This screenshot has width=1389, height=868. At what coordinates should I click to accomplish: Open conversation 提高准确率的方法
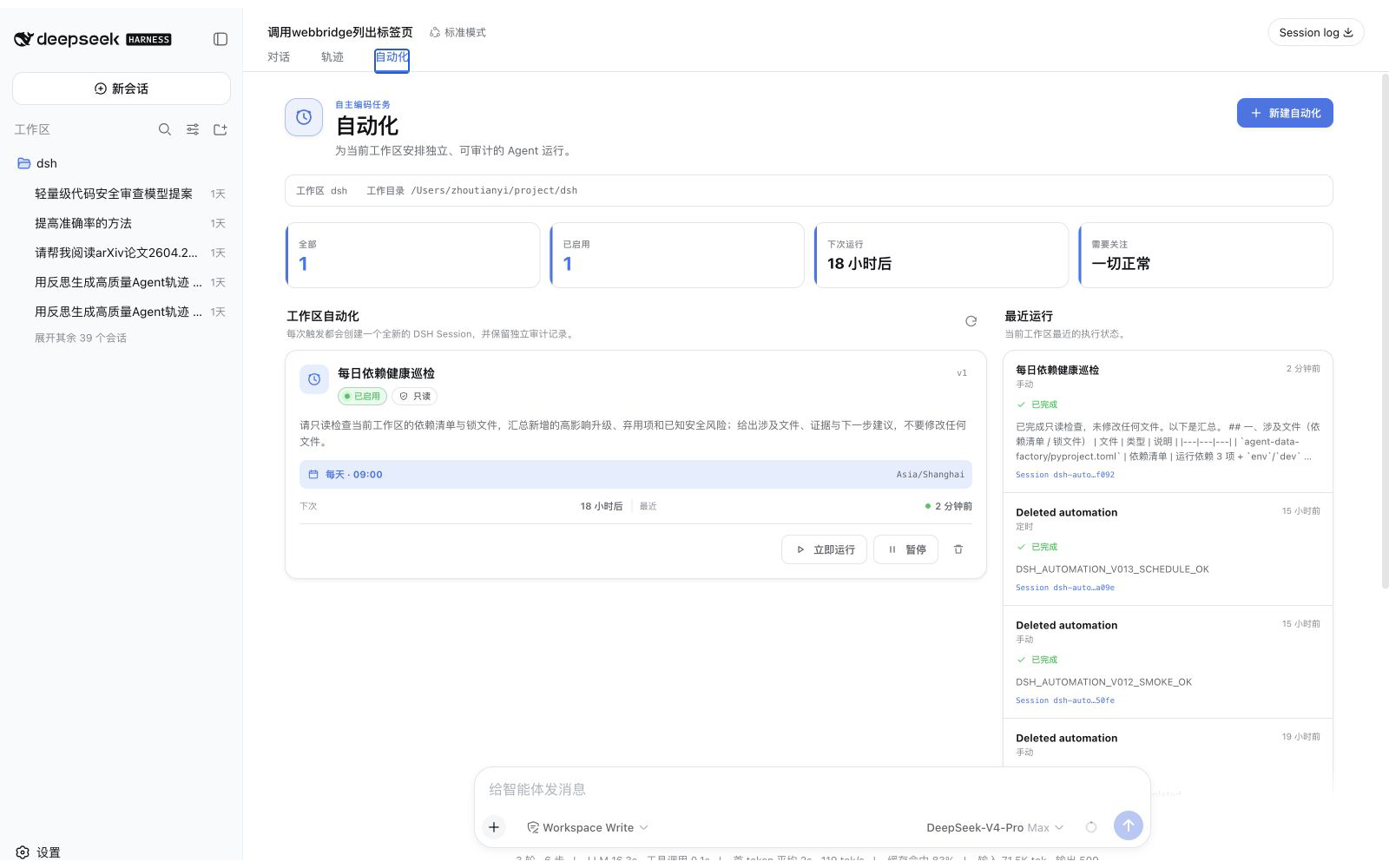pos(122,223)
